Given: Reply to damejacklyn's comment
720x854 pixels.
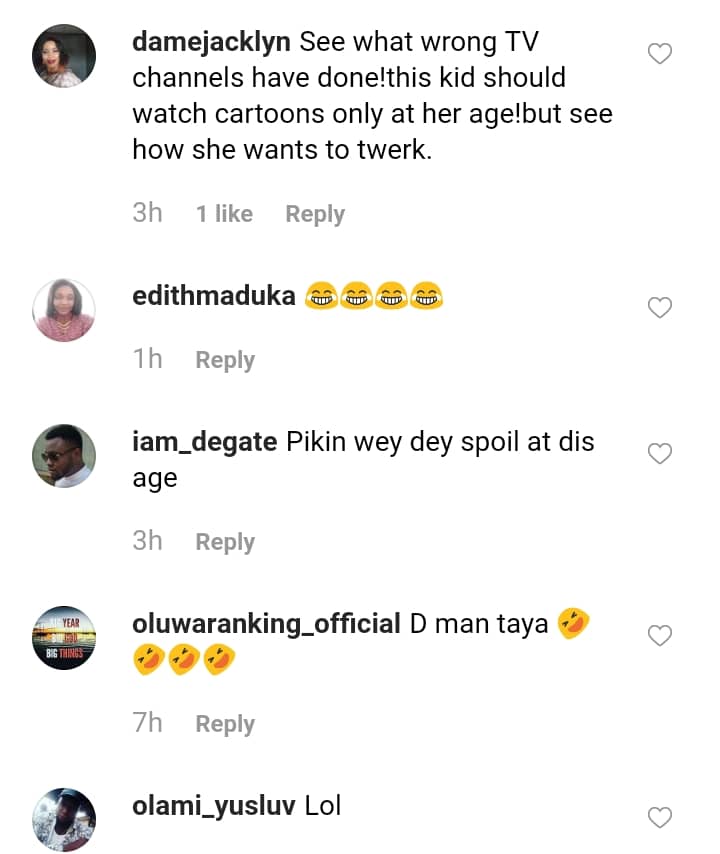Looking at the screenshot, I should pos(315,214).
